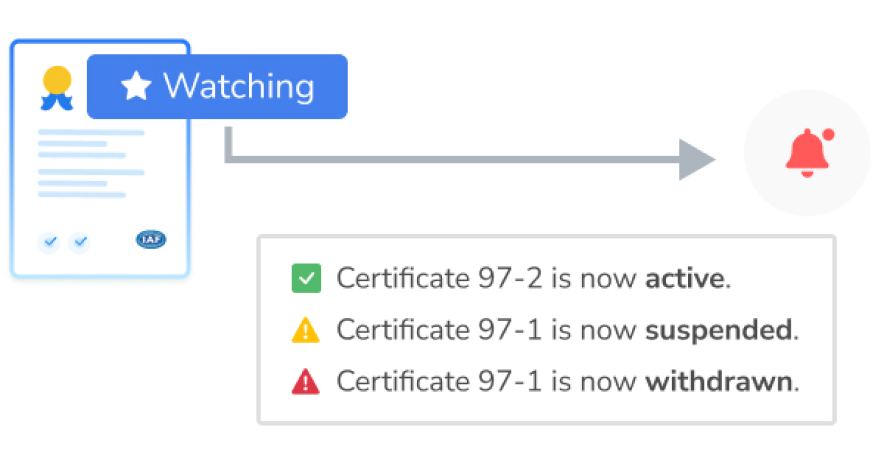Click the IAF logo badge on certificate

coord(151,240)
